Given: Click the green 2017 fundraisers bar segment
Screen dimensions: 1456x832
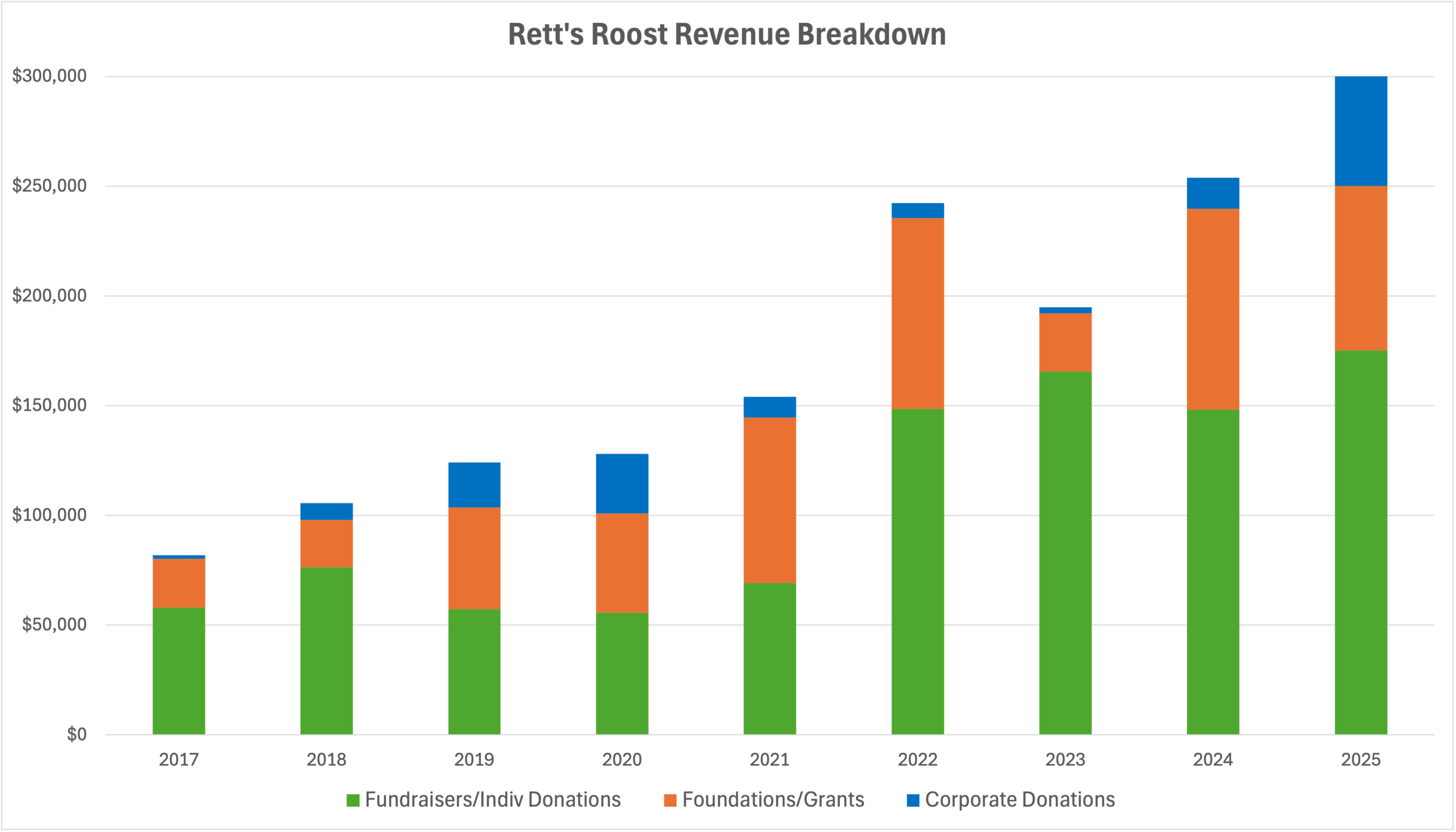Looking at the screenshot, I should point(179,671).
